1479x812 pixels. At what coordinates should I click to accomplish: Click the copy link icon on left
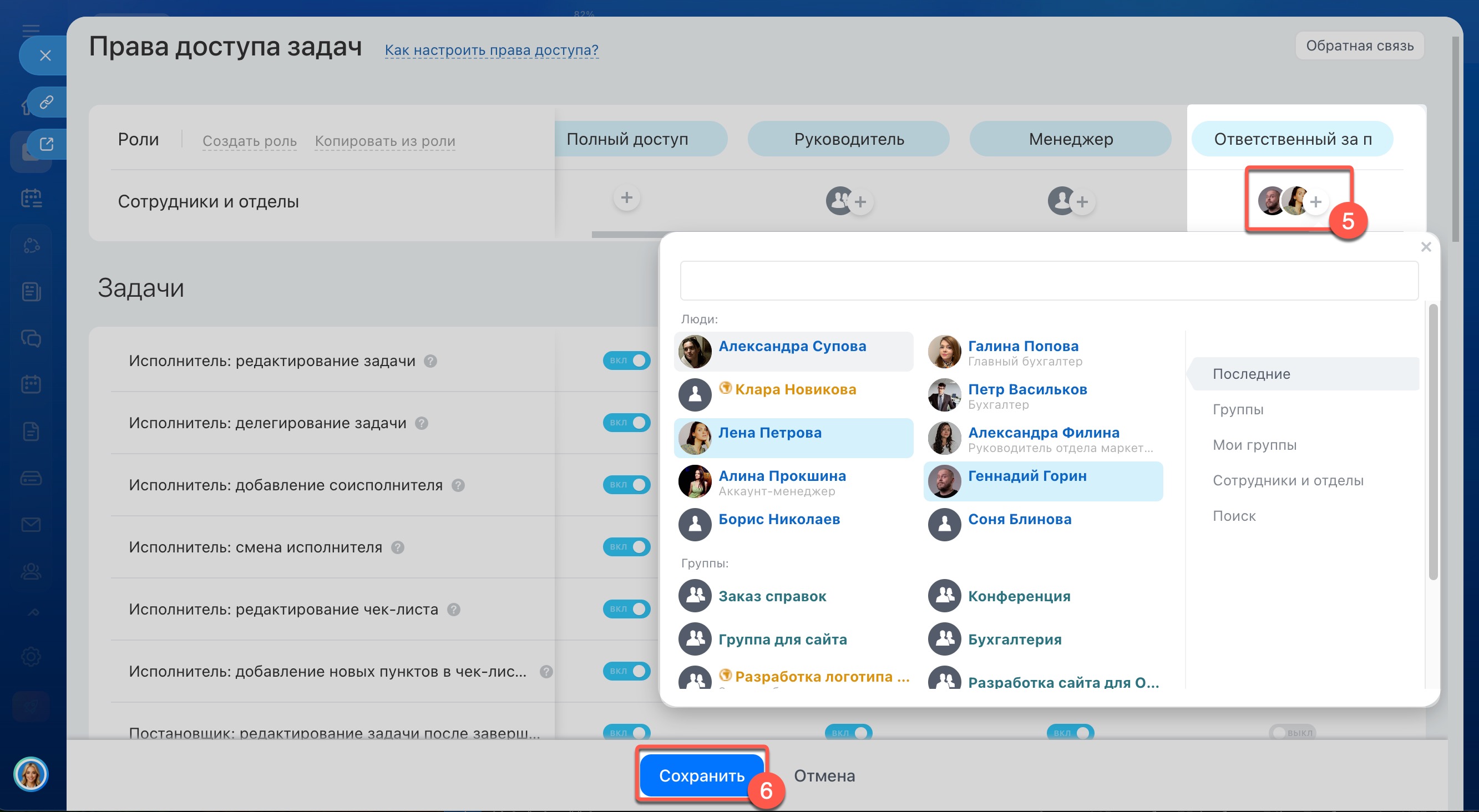point(47,102)
